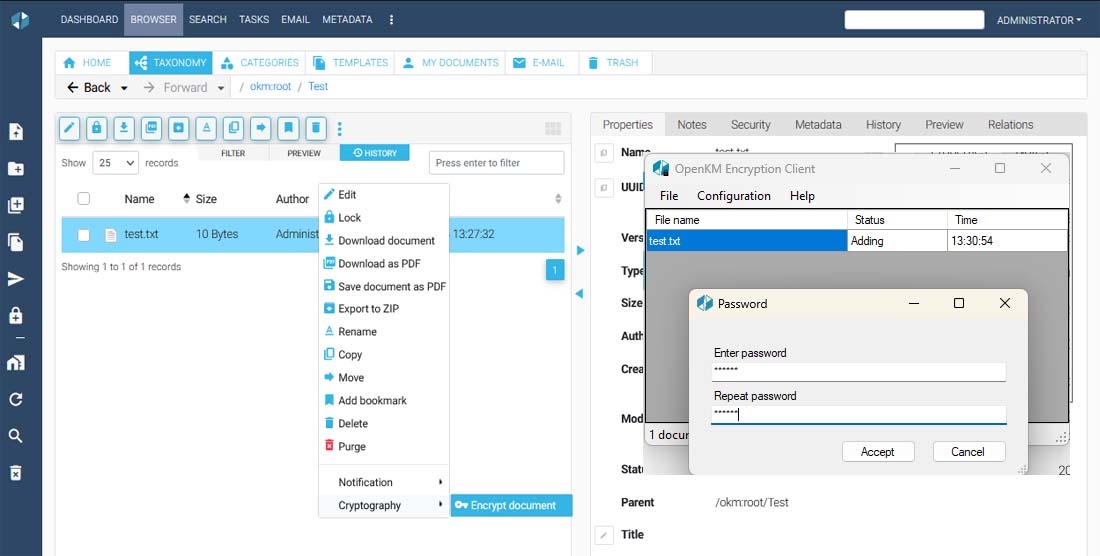Switch to the Security tab
The width and height of the screenshot is (1100, 556).
click(751, 125)
